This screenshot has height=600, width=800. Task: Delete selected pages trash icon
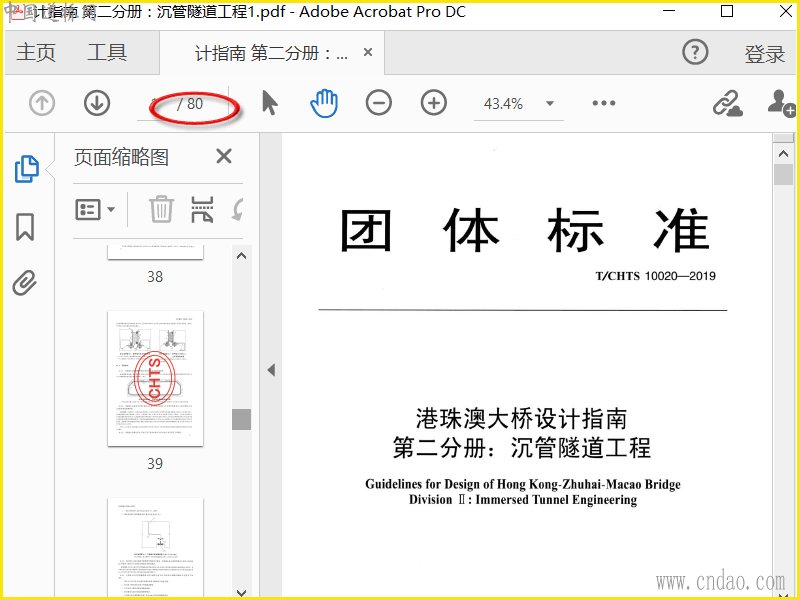click(x=161, y=209)
